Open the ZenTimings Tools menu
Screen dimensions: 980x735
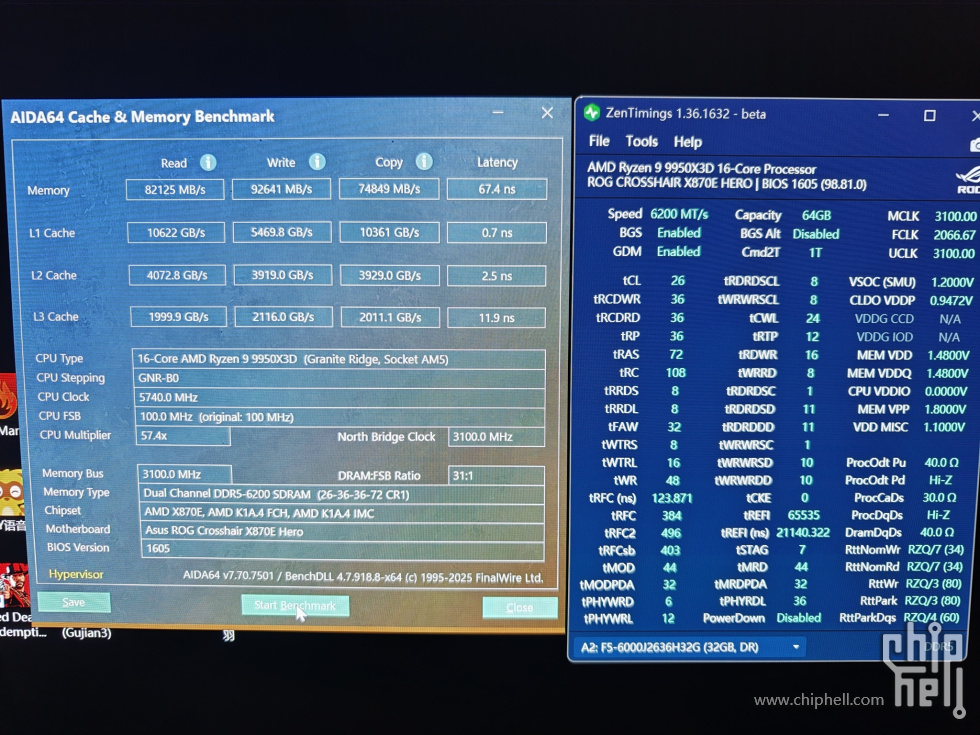[x=642, y=142]
